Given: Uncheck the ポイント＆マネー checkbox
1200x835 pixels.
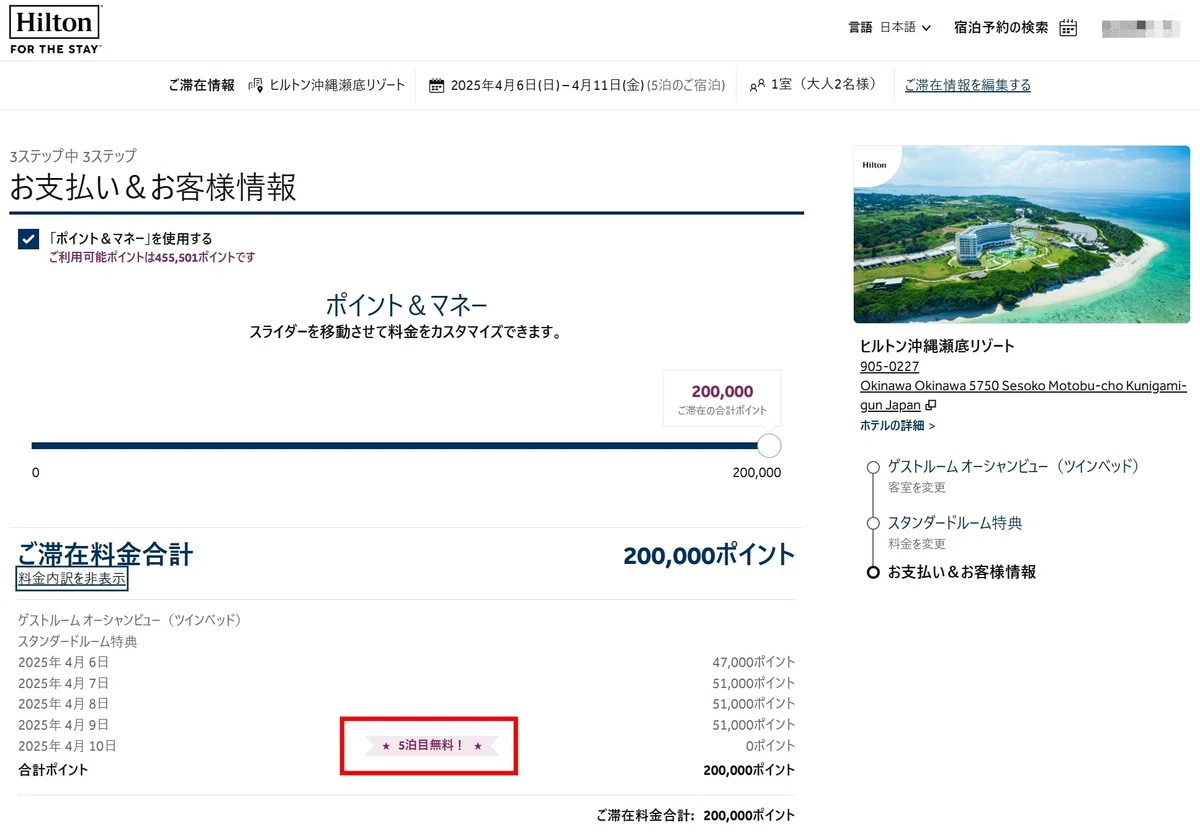Looking at the screenshot, I should pyautogui.click(x=28, y=239).
